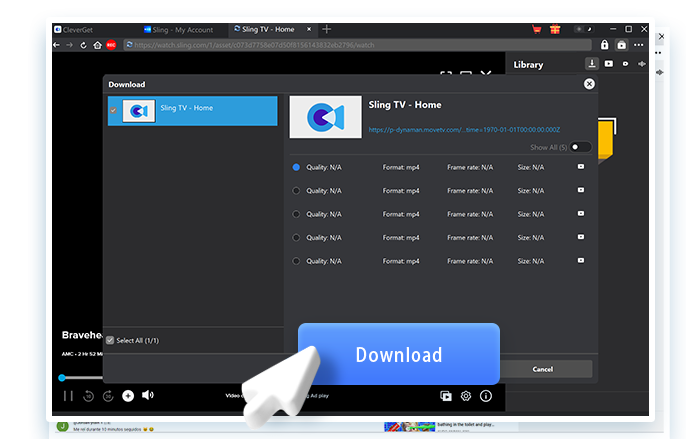Click video icon on second quality row

coord(581,190)
